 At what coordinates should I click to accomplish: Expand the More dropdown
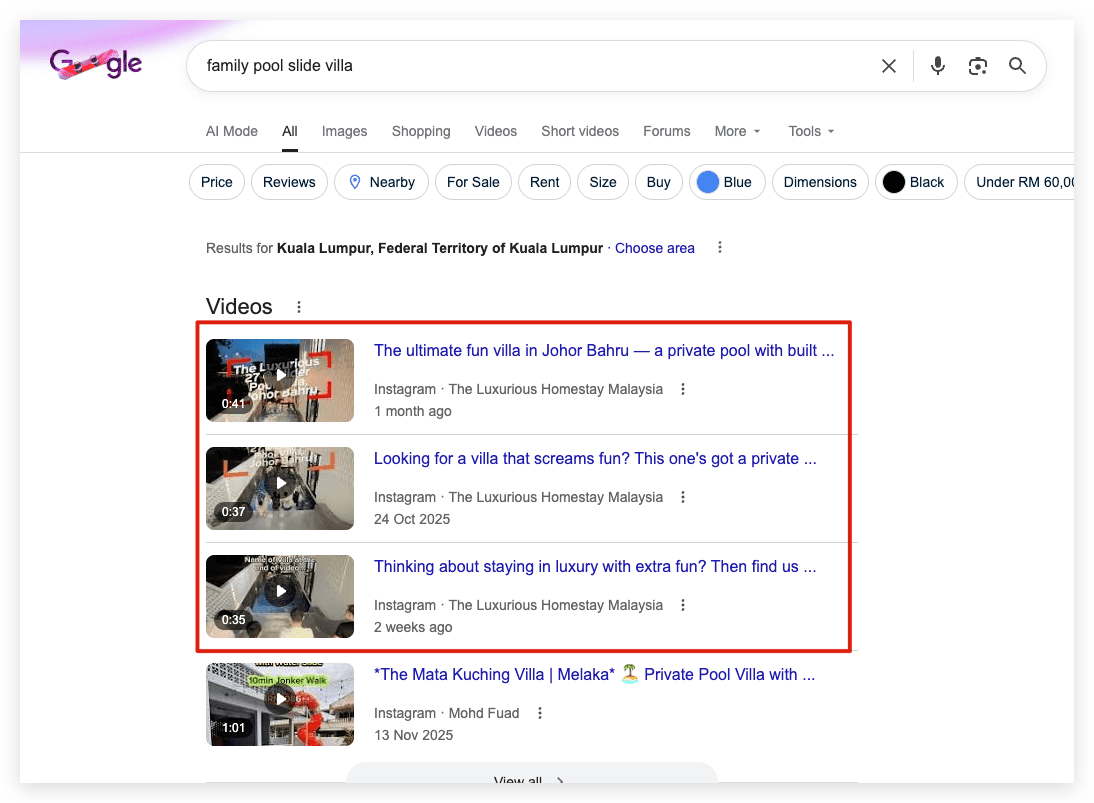[x=737, y=131]
